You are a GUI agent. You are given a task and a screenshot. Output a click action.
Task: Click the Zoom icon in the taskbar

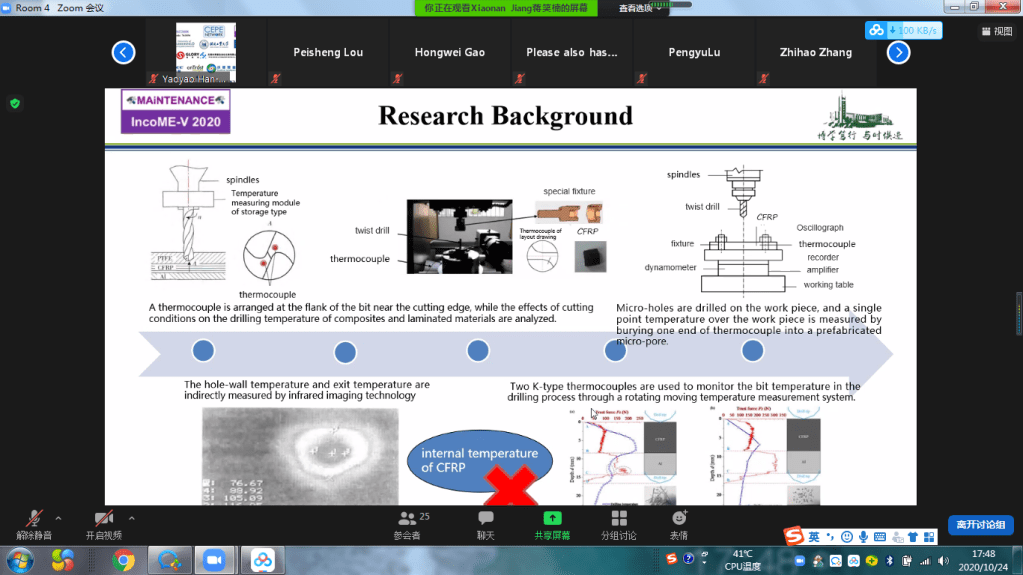(x=212, y=559)
